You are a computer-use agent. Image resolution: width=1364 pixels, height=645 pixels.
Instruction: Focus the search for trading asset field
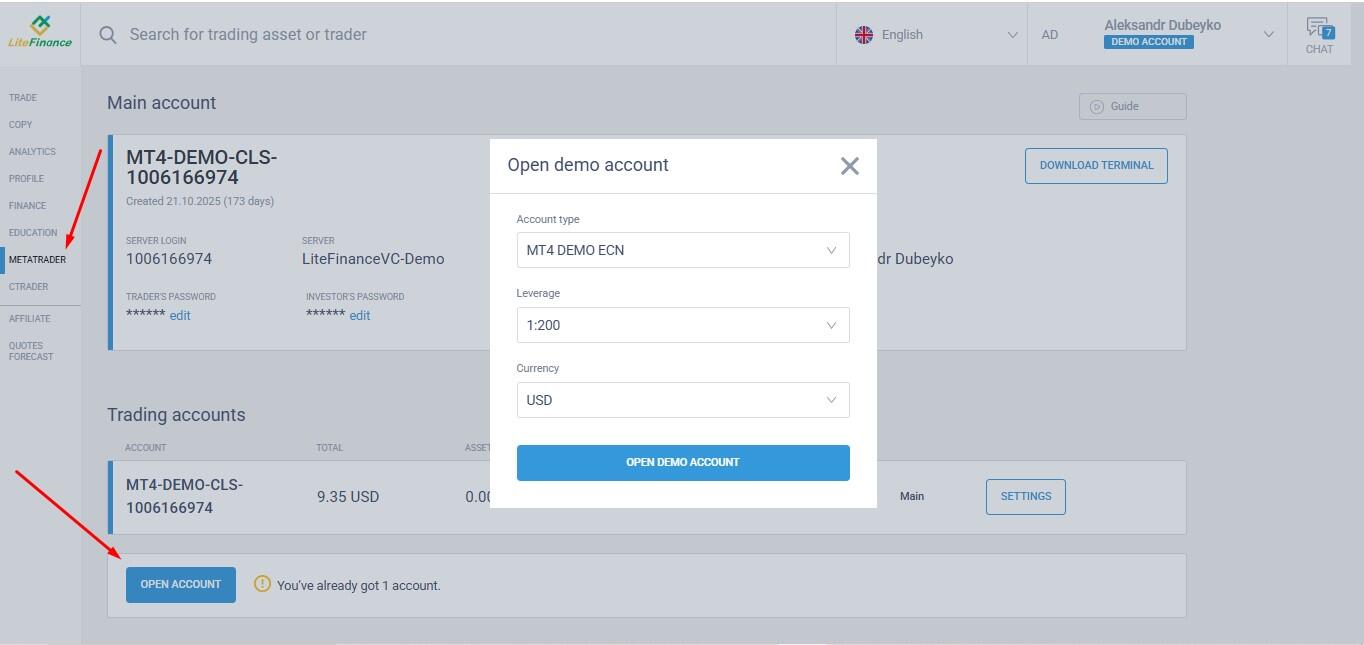(248, 34)
